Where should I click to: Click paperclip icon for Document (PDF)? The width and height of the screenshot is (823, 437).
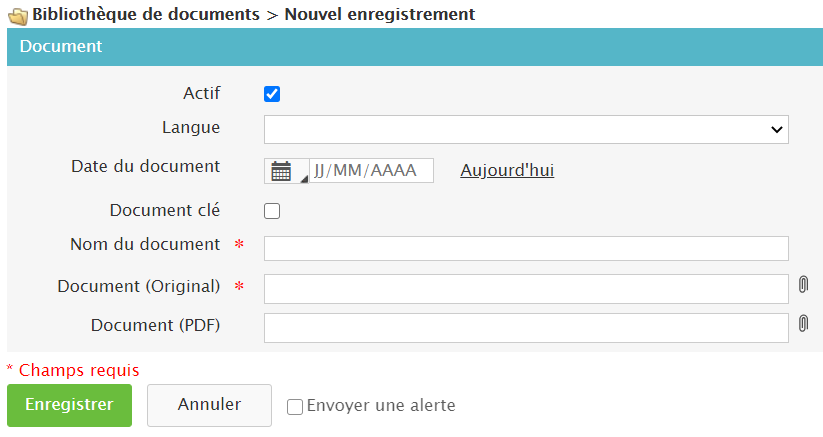point(803,324)
